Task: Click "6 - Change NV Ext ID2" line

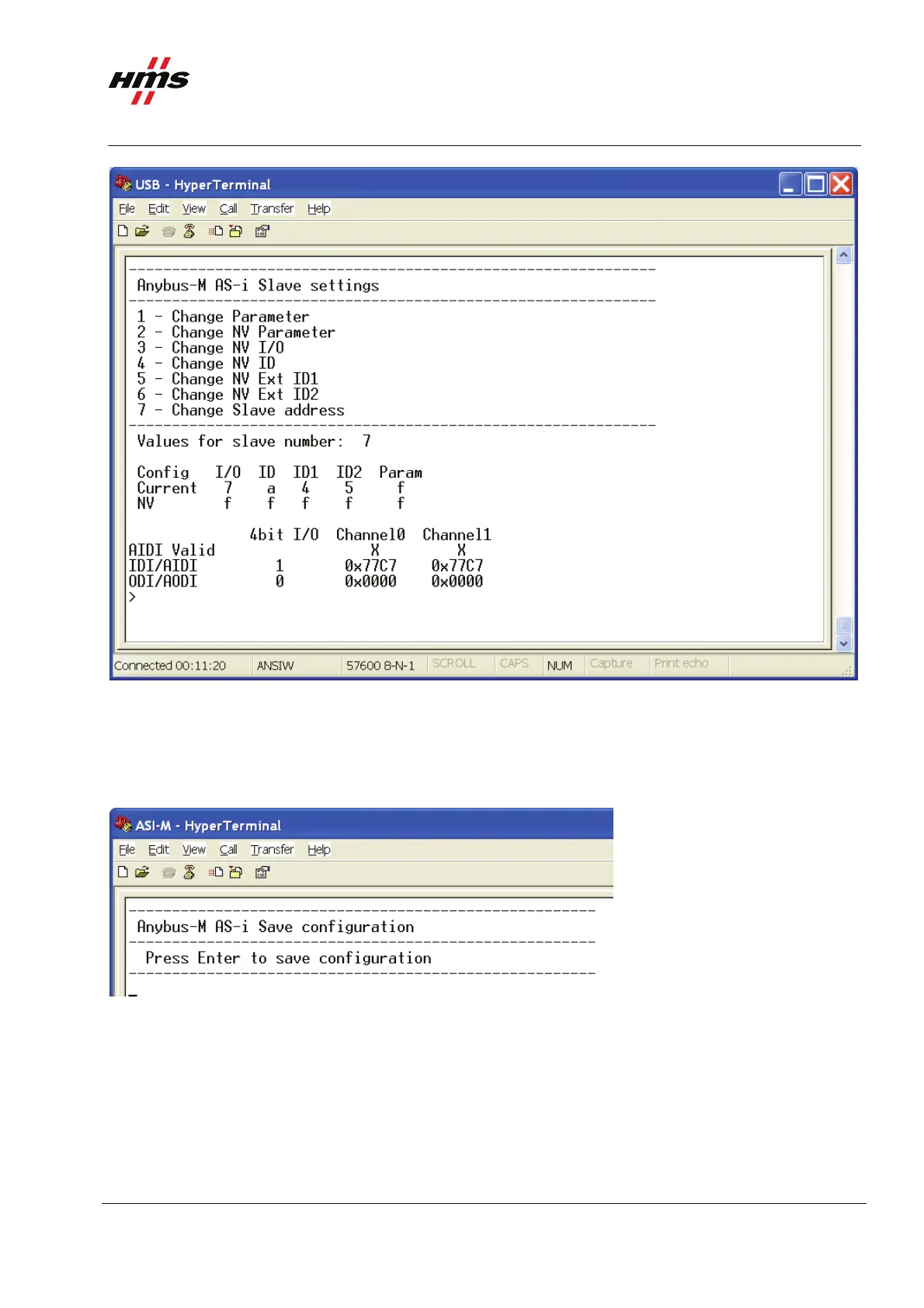Action: point(228,395)
